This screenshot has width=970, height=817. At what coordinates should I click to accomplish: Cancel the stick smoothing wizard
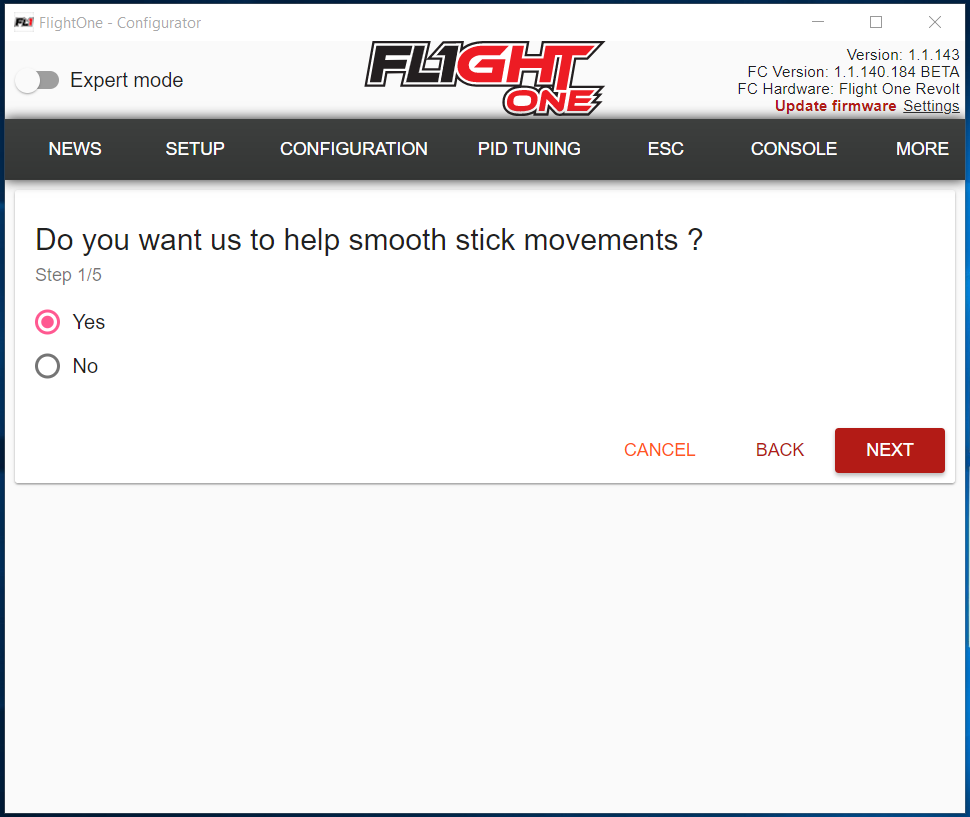point(660,450)
